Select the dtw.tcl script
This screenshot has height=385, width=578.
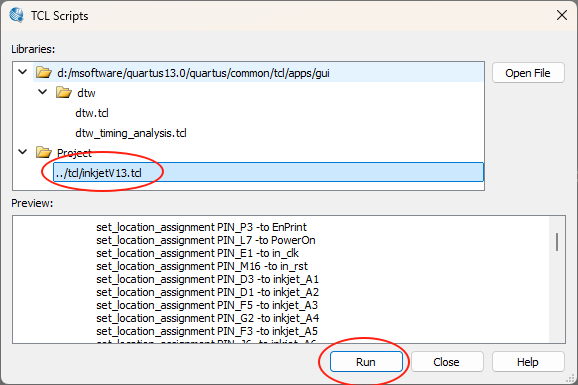pyautogui.click(x=92, y=113)
